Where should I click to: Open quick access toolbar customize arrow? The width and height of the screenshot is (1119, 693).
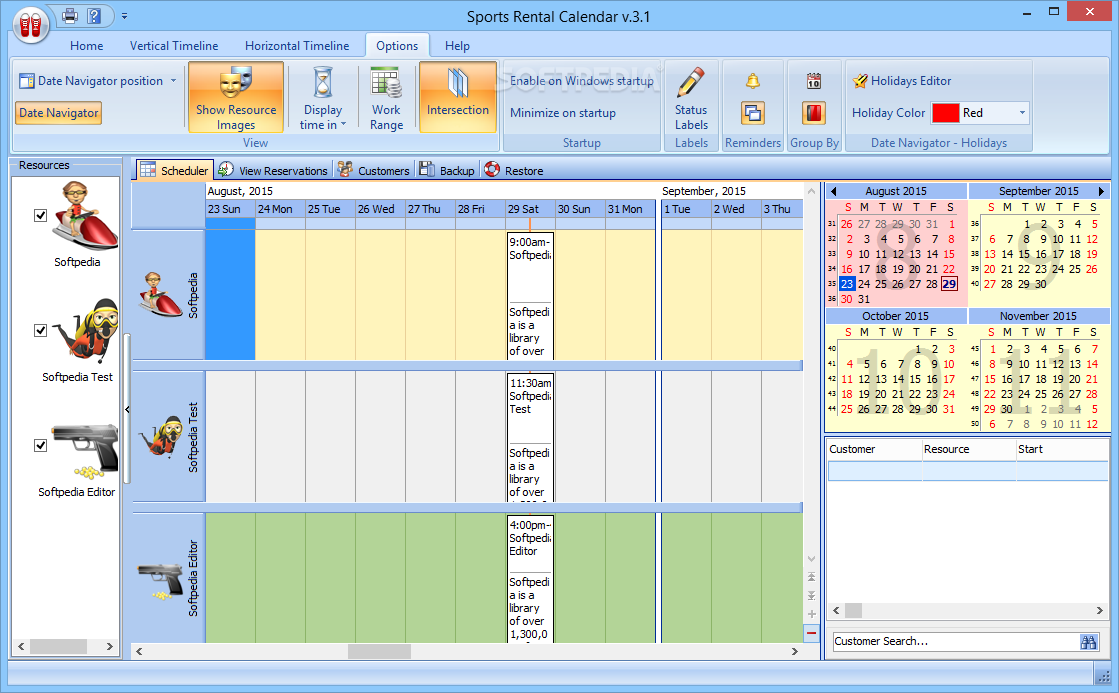click(124, 16)
